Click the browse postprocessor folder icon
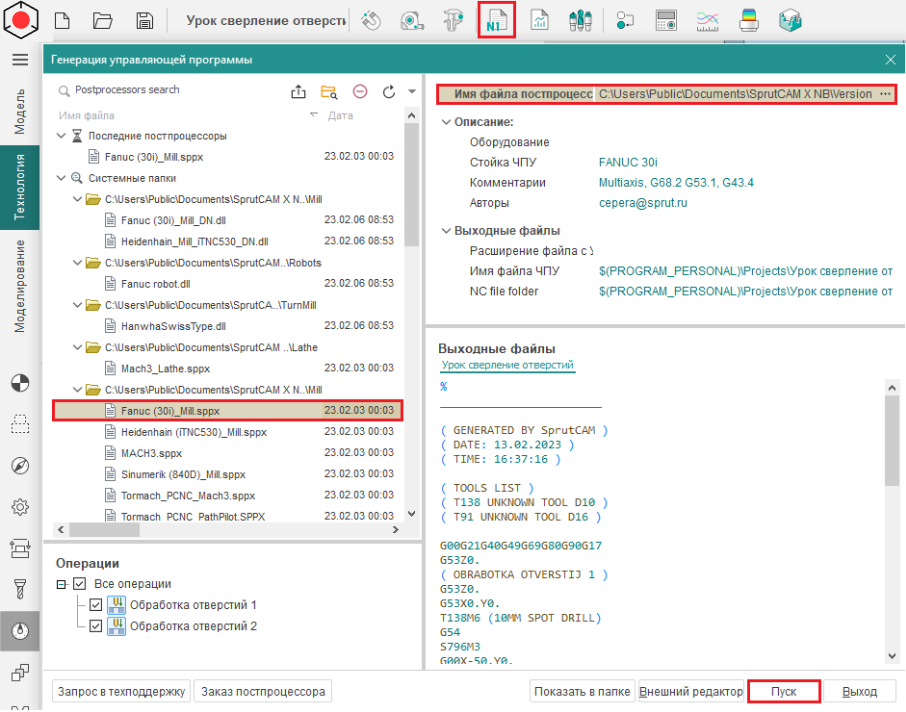906x712 pixels. 328,92
